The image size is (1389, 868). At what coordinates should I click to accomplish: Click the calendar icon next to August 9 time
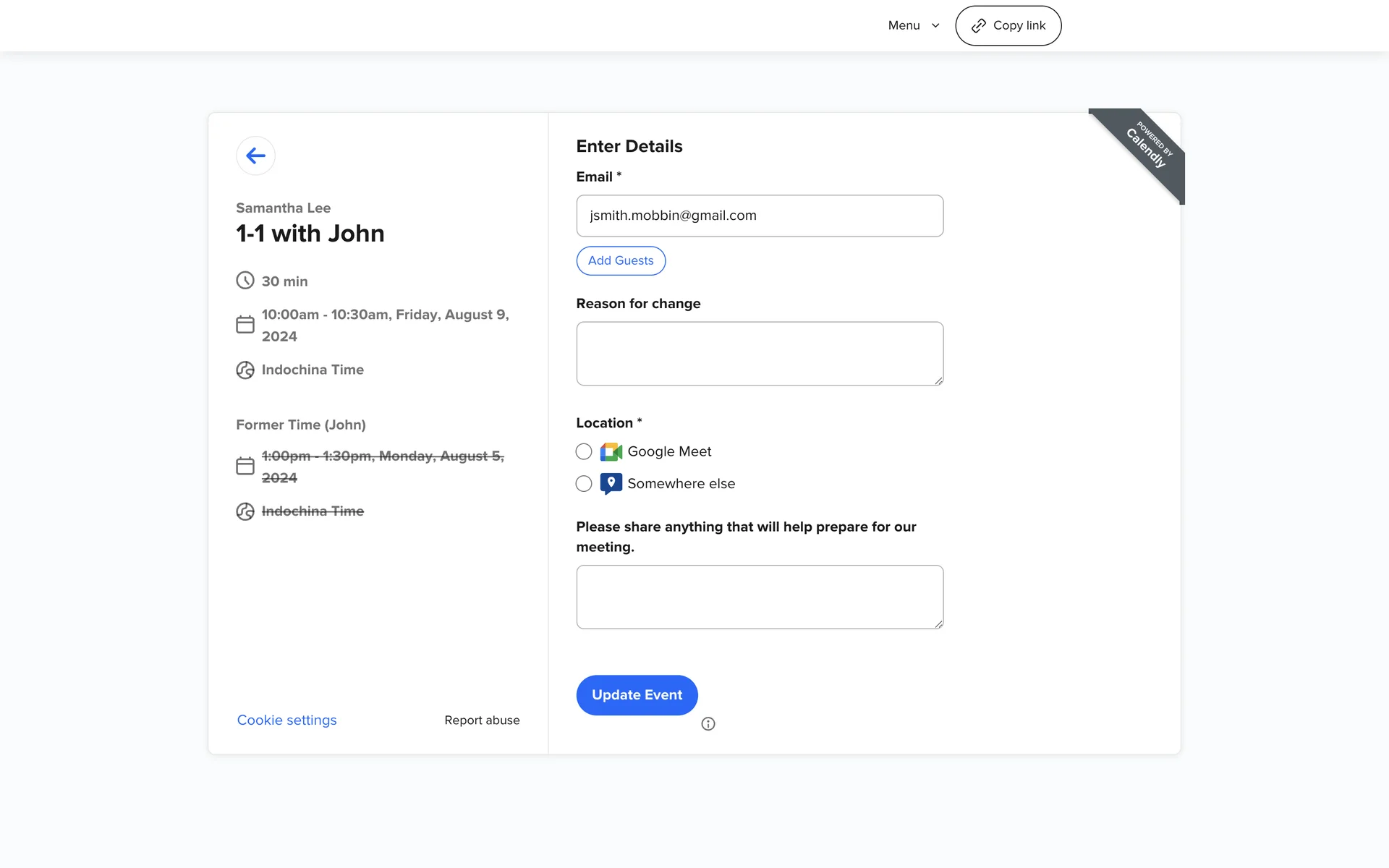[x=245, y=325]
